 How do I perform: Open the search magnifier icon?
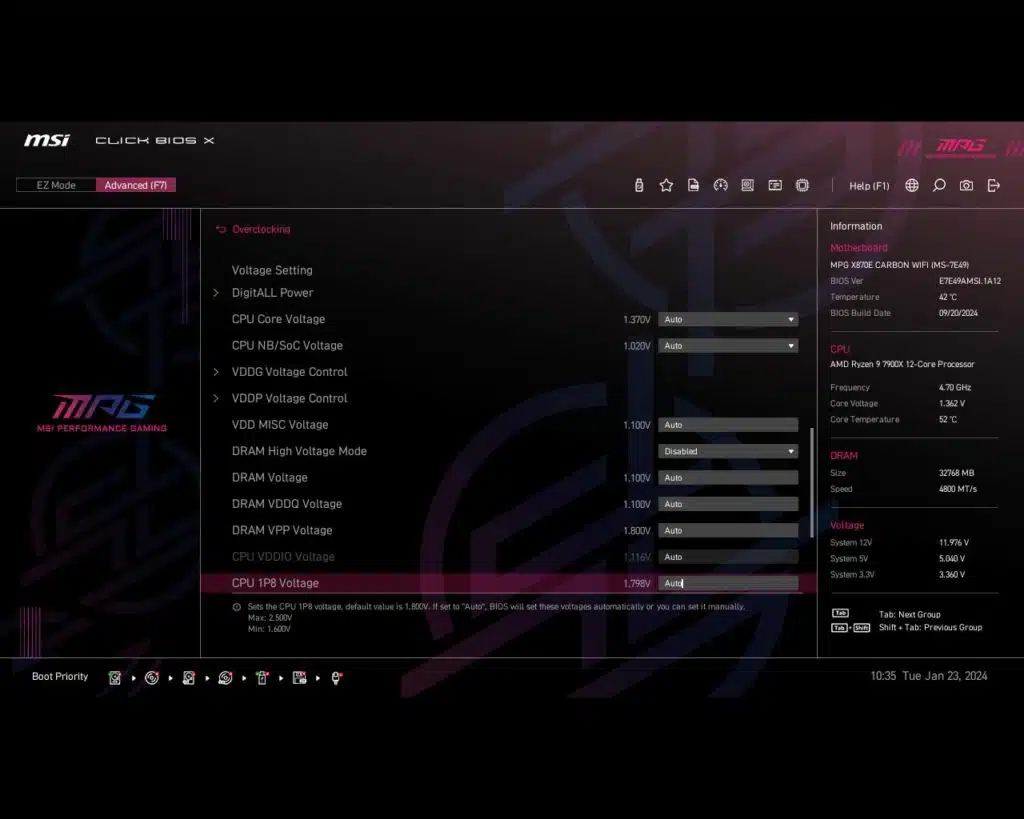point(939,185)
